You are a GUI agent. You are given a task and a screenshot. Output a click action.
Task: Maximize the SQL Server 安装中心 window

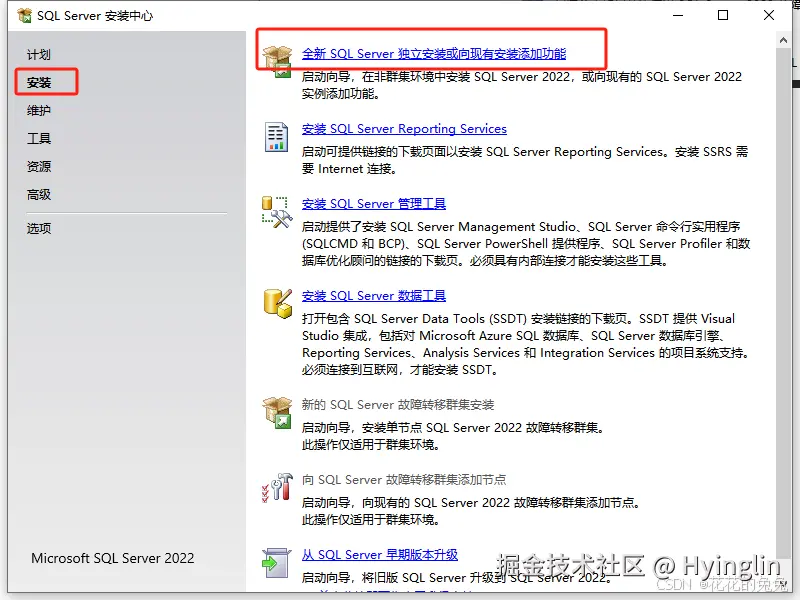tap(723, 15)
